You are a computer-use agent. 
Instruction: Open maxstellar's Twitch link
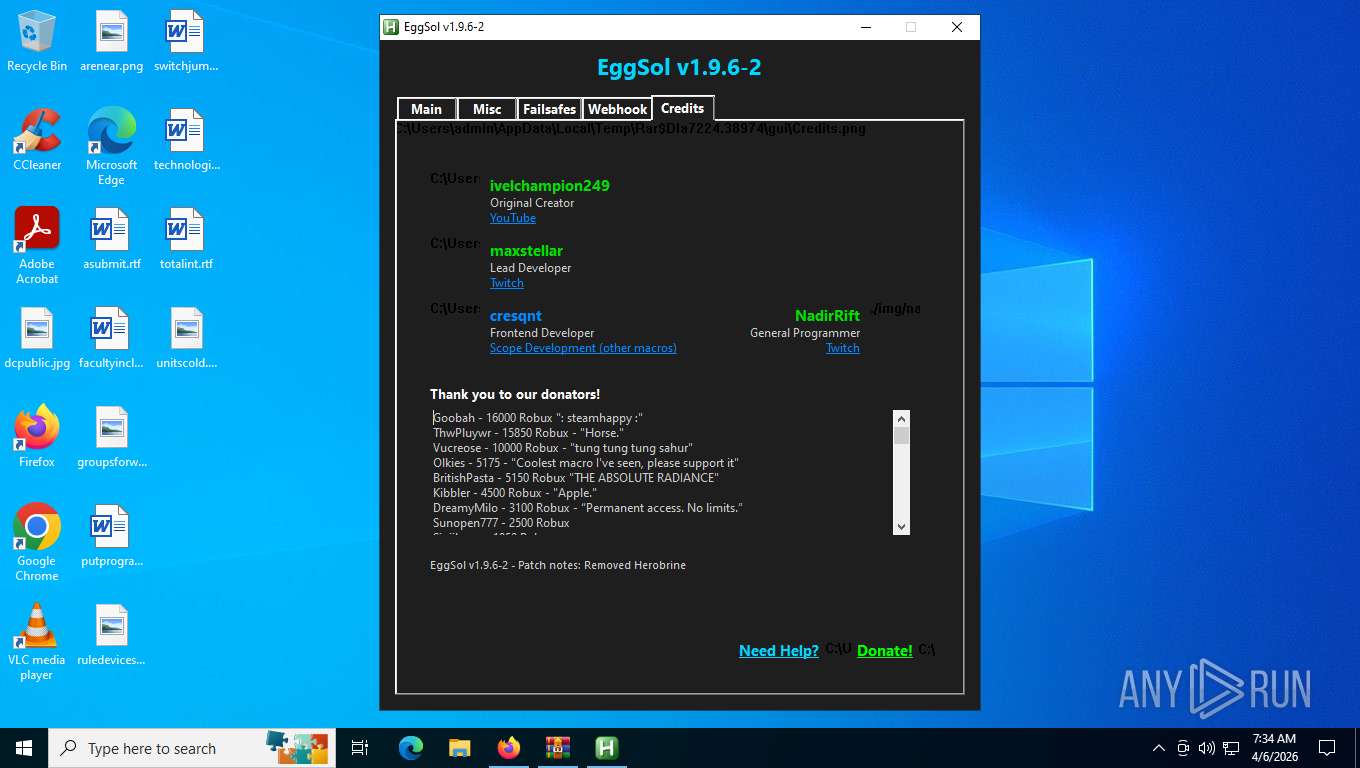507,283
